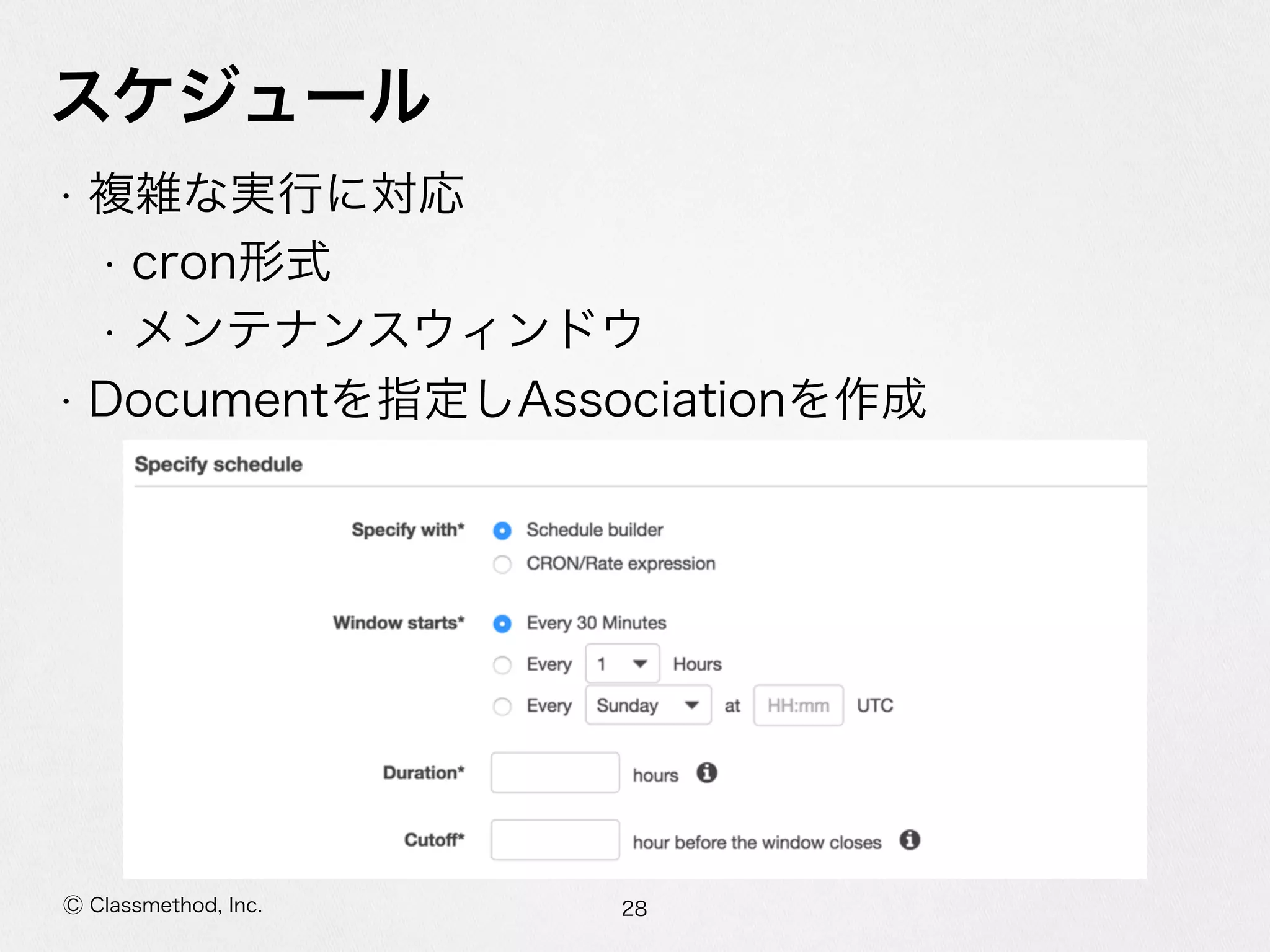Click the Duration hours input field
1270x952 pixels.
point(555,772)
